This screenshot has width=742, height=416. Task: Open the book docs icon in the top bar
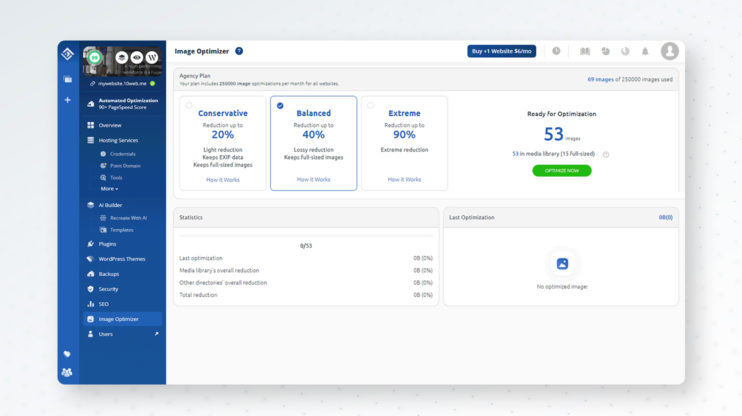pos(585,51)
